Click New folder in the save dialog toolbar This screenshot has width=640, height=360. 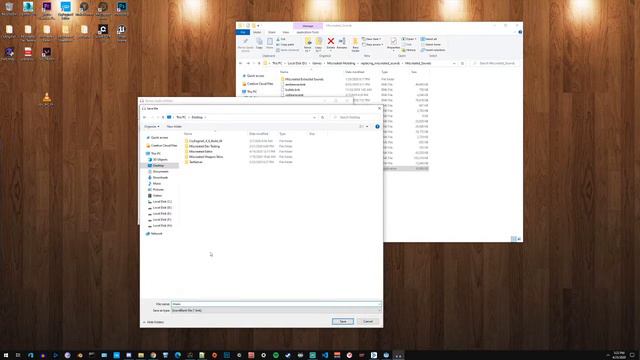pyautogui.click(x=174, y=127)
